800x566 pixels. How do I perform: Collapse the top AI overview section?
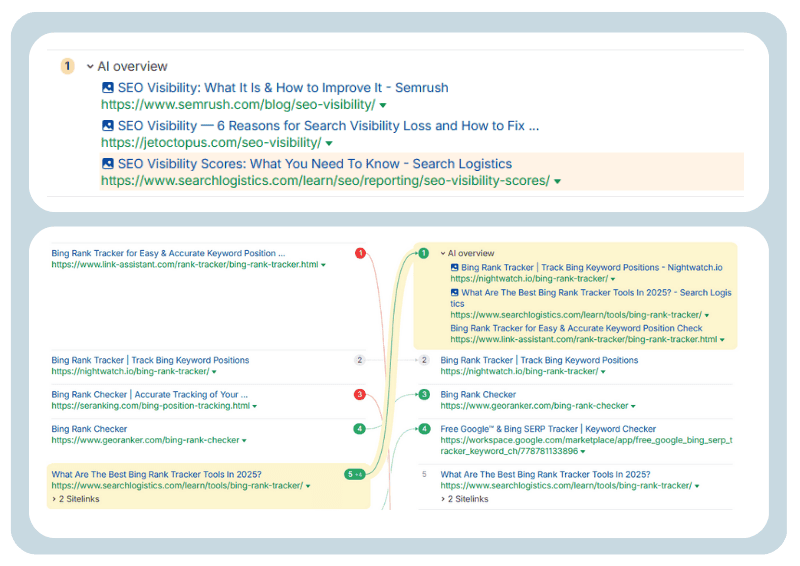click(90, 66)
